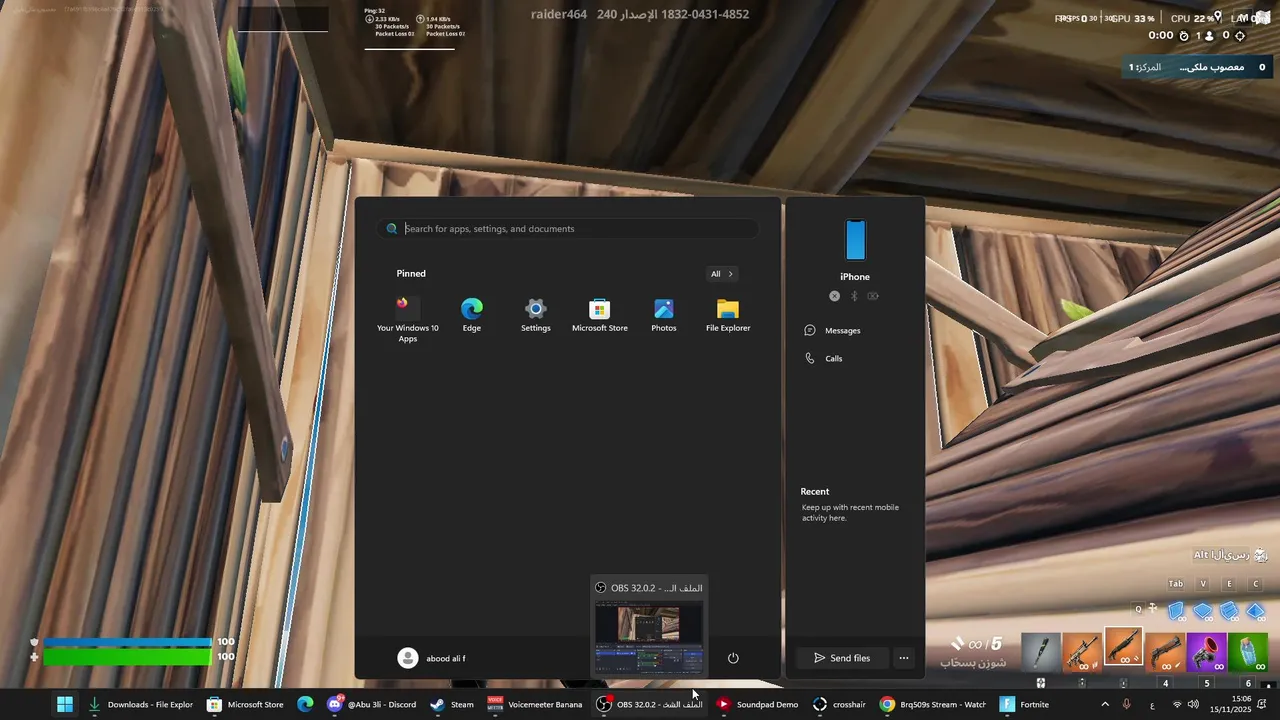Open Photos from pinned apps
Screen dimensions: 1280x720
[x=664, y=315]
